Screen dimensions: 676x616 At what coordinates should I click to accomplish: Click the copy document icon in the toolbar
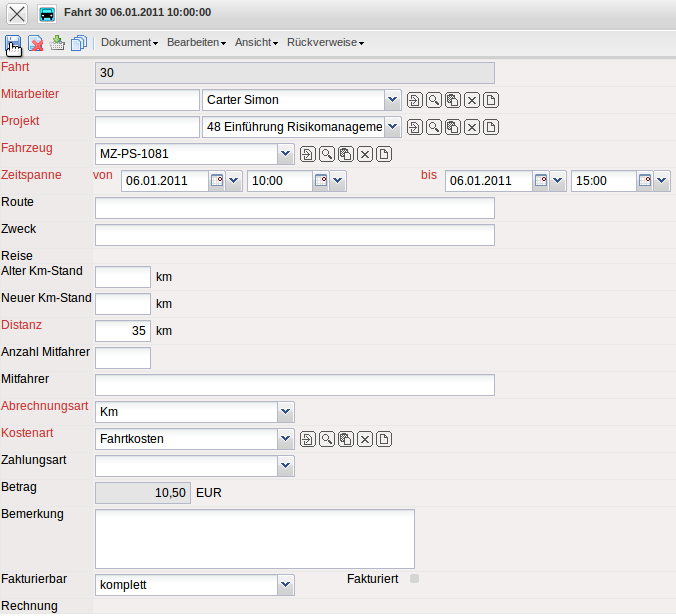pyautogui.click(x=79, y=43)
